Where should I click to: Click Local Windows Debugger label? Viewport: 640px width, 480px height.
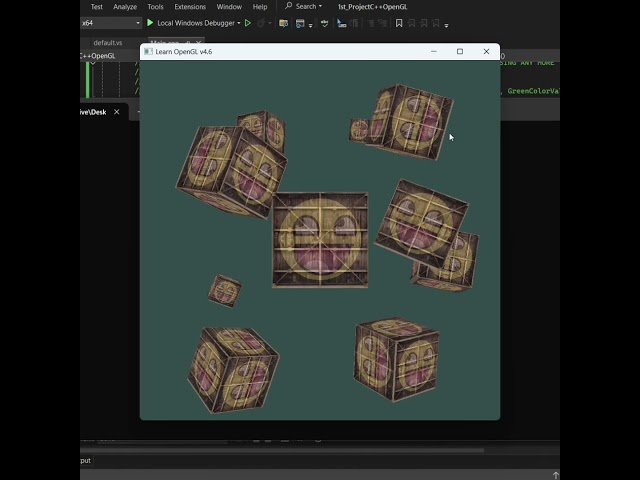(x=196, y=23)
